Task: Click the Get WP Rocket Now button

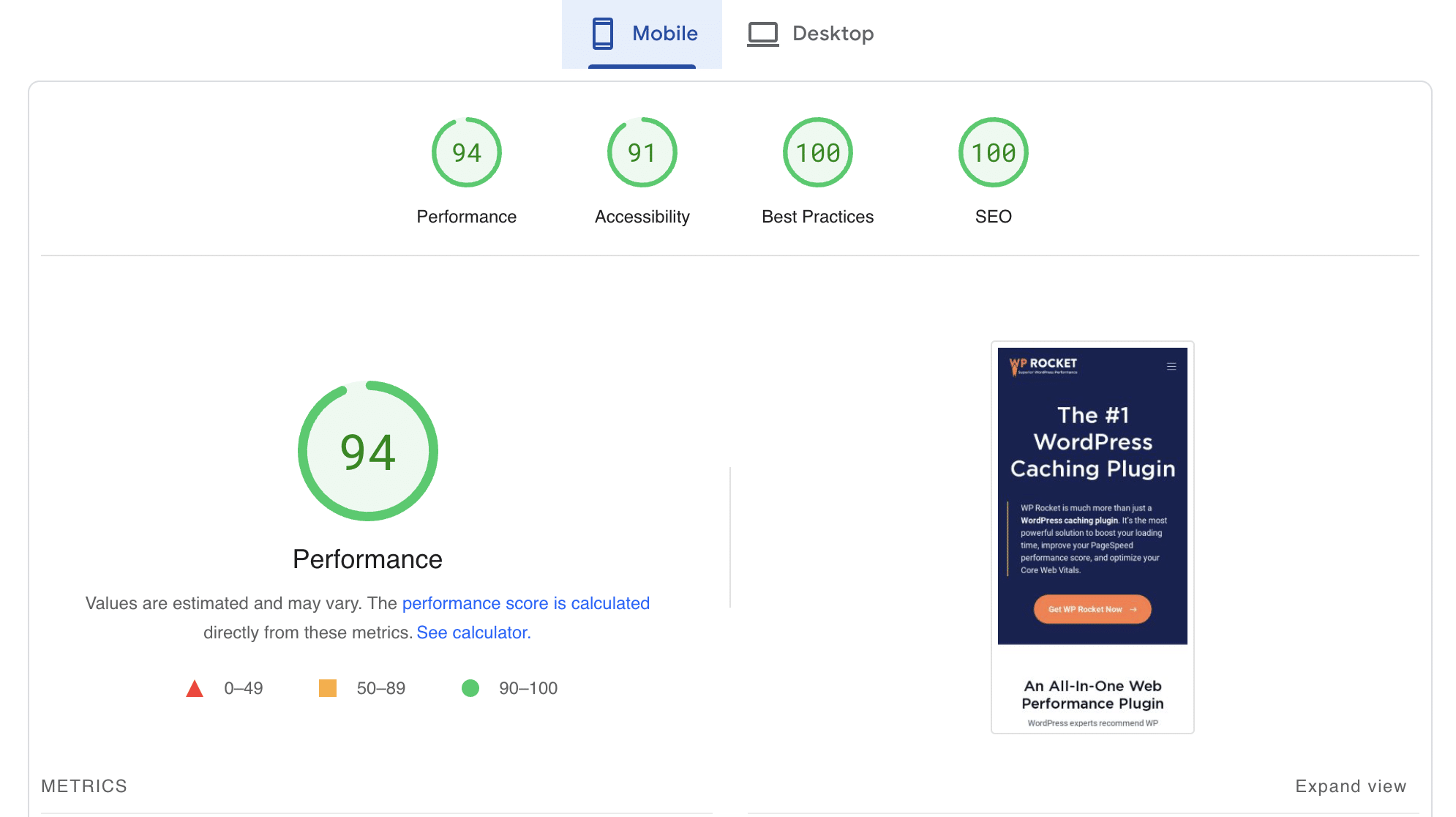Action: [x=1090, y=609]
